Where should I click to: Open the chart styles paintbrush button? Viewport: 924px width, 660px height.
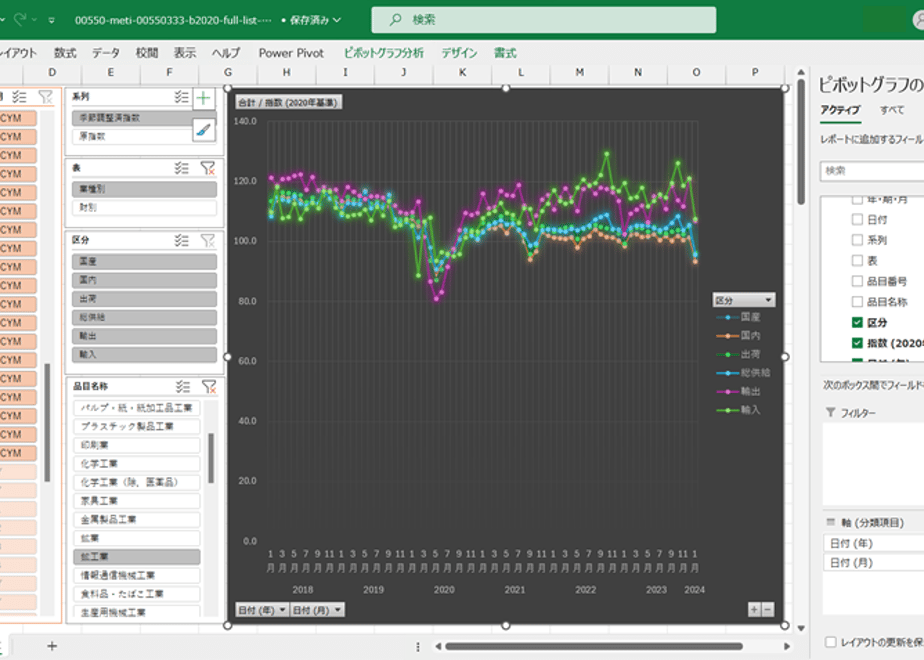tap(203, 130)
